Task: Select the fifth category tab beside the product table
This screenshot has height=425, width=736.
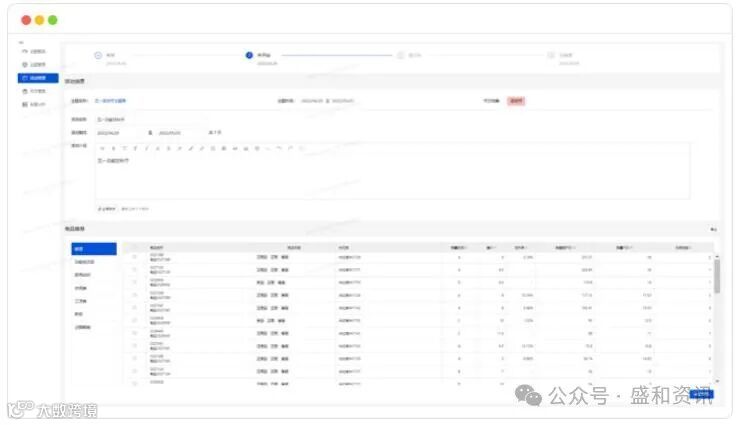Action: (94, 301)
